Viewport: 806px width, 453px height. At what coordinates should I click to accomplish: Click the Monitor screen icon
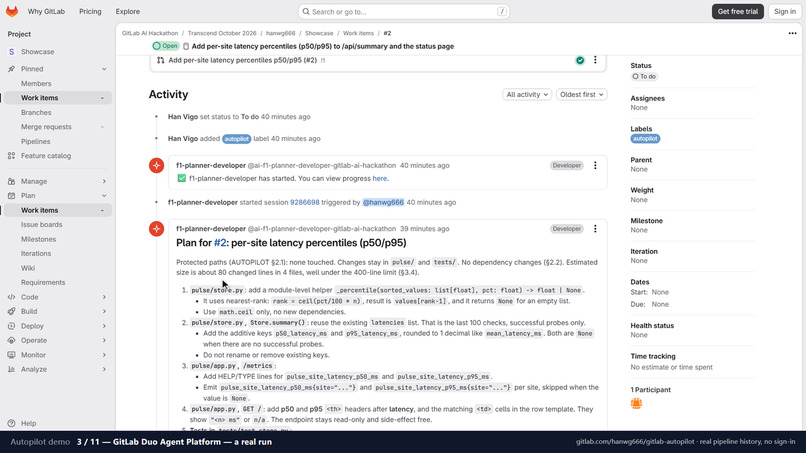(x=11, y=355)
